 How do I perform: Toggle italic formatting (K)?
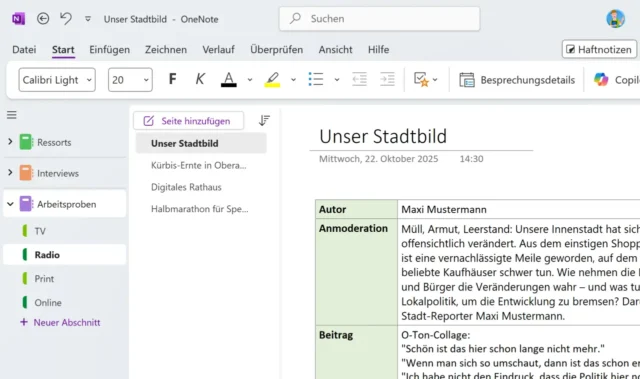point(200,79)
